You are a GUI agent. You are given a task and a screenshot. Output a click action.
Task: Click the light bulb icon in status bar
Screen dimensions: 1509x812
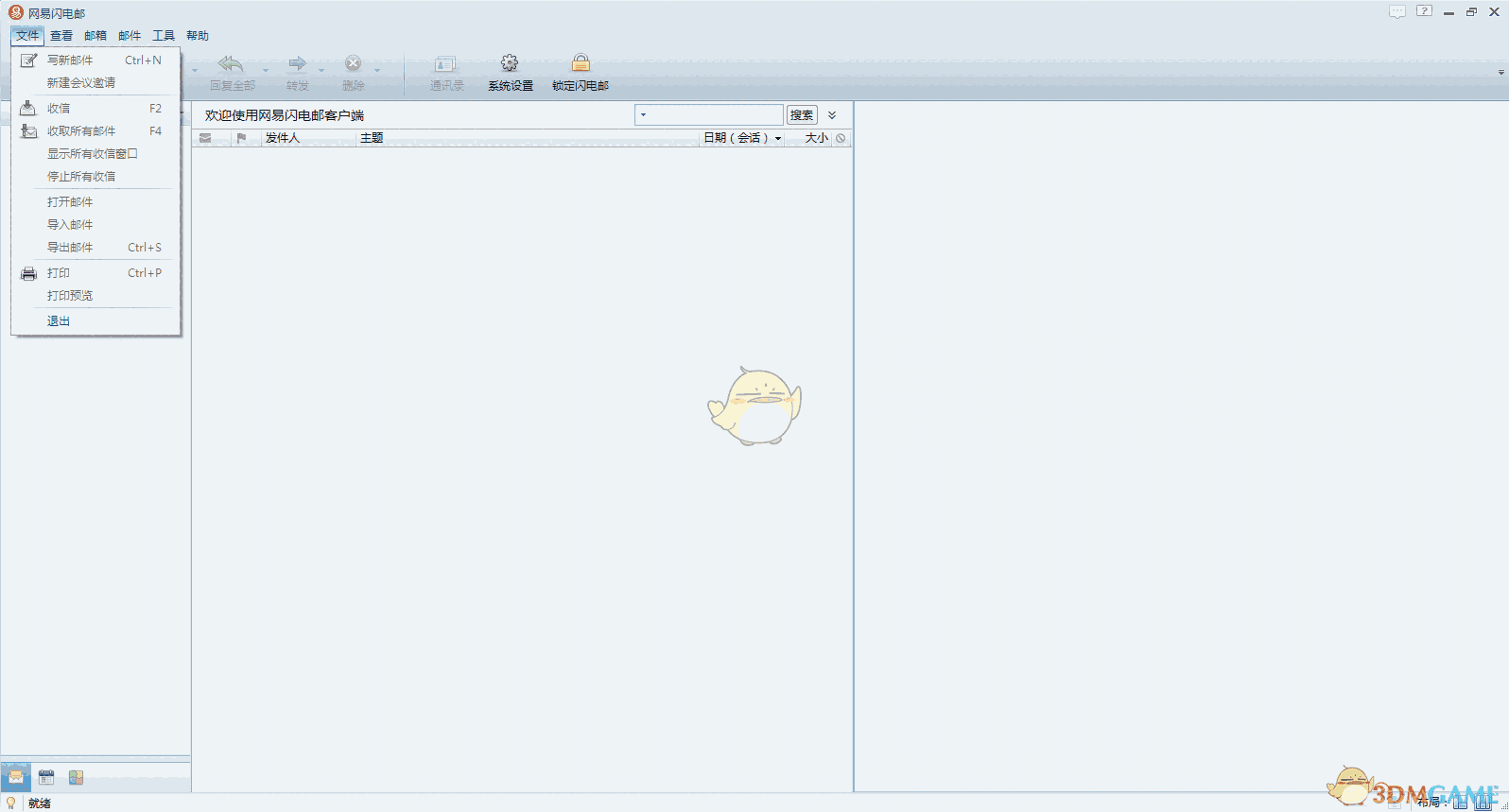click(11, 803)
